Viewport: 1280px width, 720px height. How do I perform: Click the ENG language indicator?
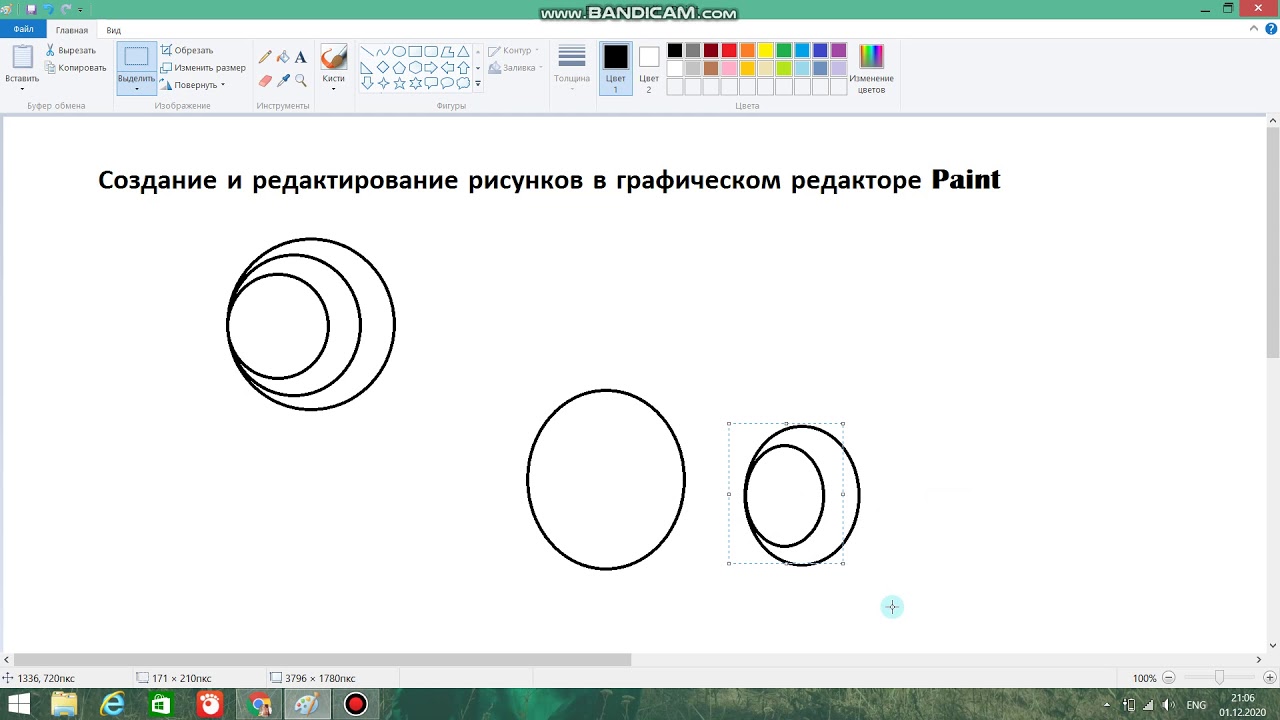pyautogui.click(x=1196, y=705)
